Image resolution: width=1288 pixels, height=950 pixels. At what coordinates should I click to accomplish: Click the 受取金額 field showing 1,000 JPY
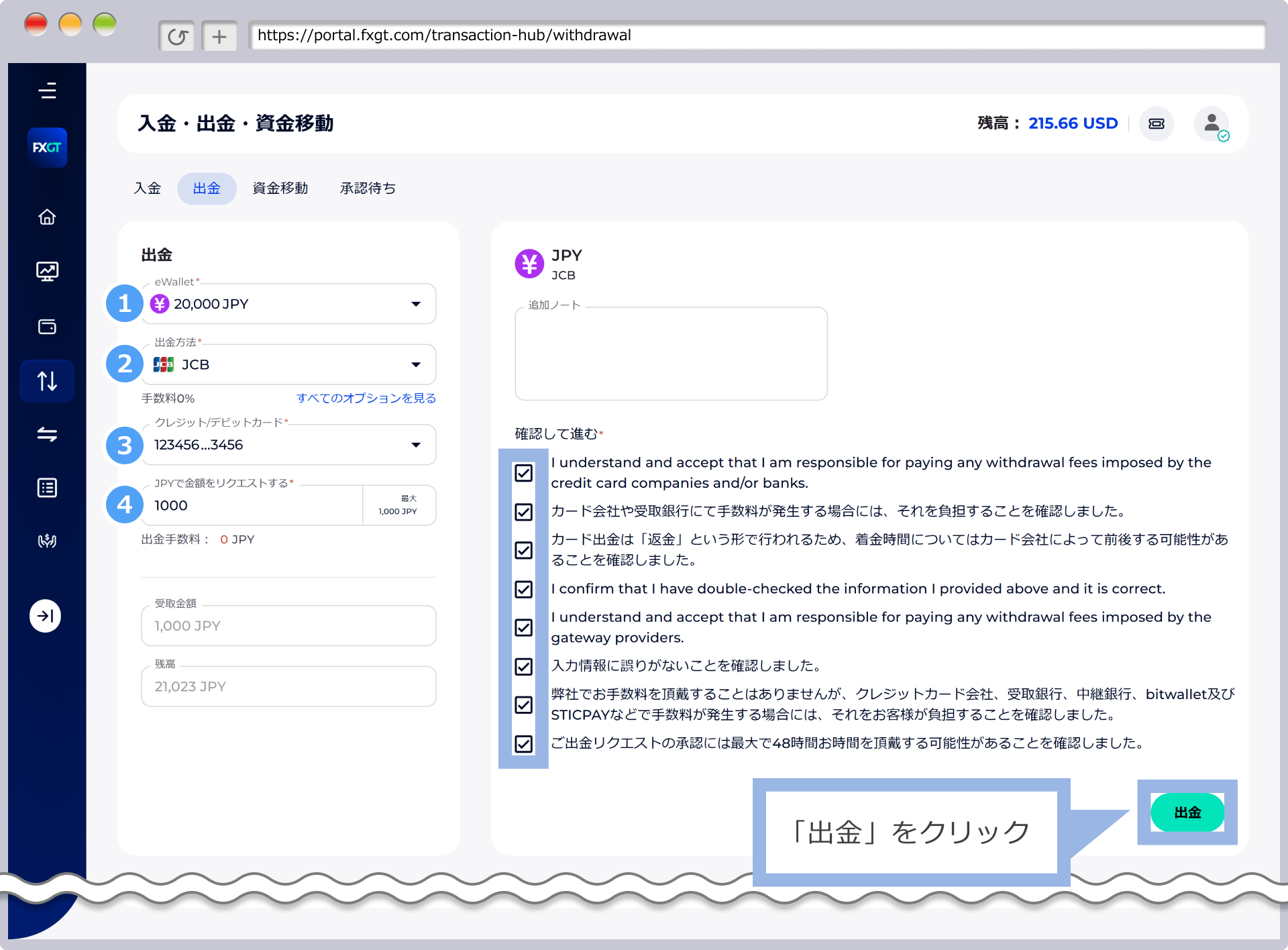tap(288, 626)
